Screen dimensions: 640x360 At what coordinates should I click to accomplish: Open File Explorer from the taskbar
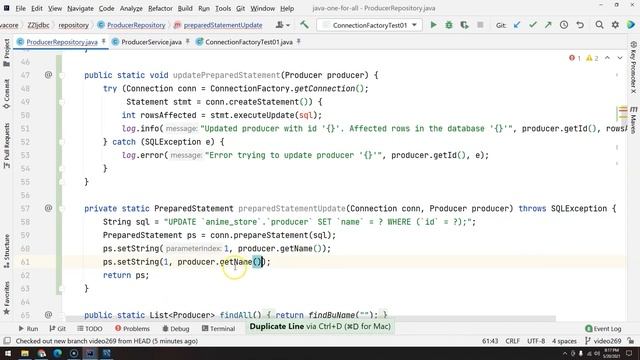point(25,353)
